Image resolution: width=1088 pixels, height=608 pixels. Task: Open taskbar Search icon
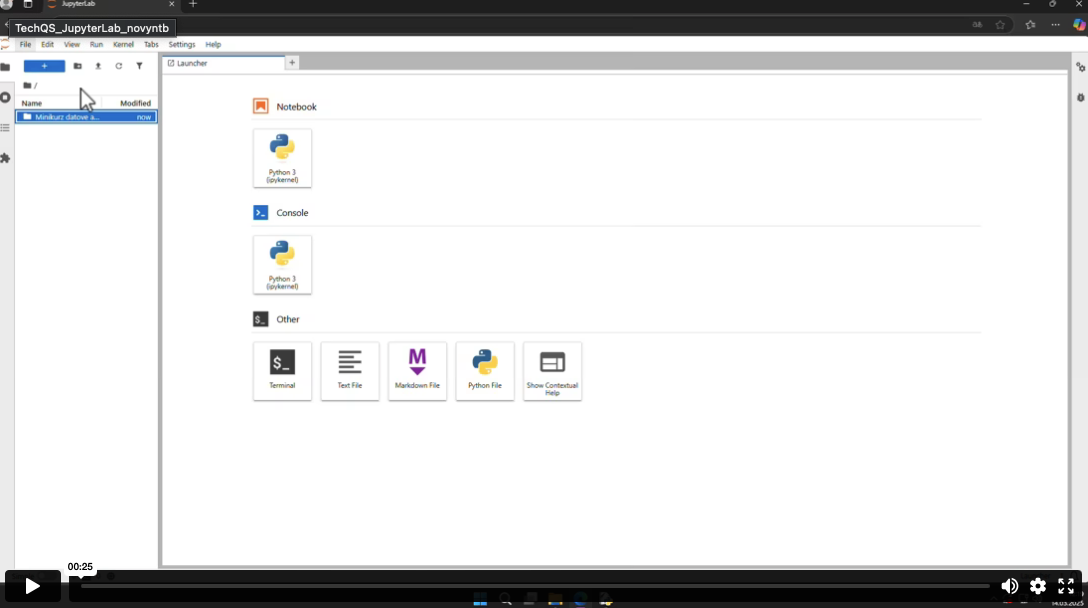point(505,601)
